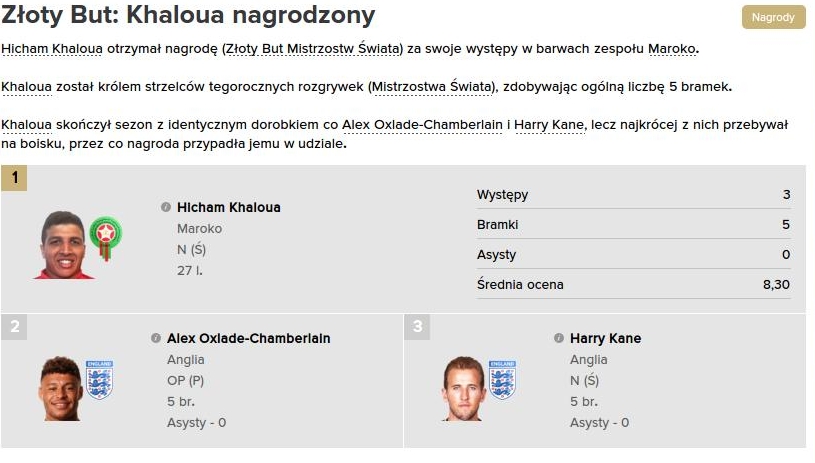The height and width of the screenshot is (463, 815).
Task: Click the gold rank 1 badge
Action: coord(15,179)
